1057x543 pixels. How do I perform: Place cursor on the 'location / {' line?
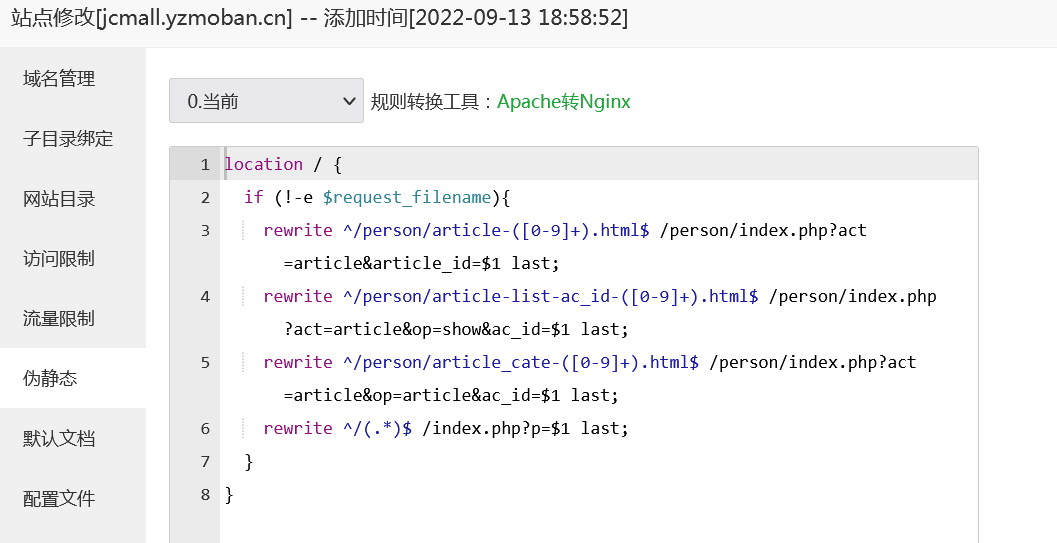[x=283, y=164]
